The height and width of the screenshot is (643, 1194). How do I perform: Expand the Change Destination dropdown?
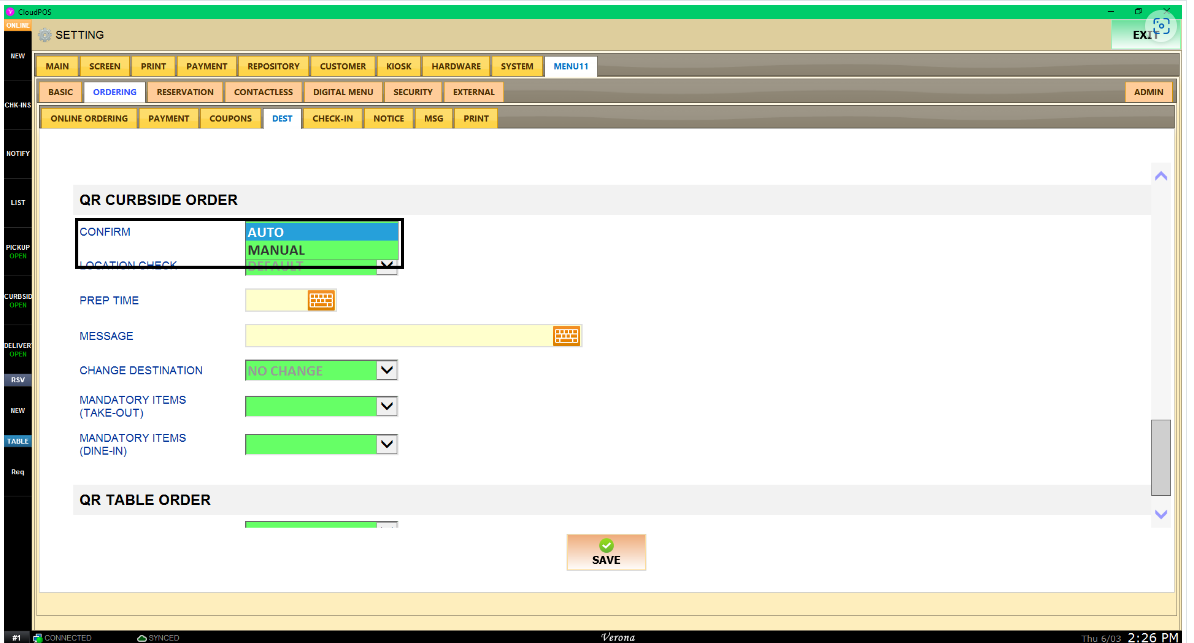click(387, 370)
